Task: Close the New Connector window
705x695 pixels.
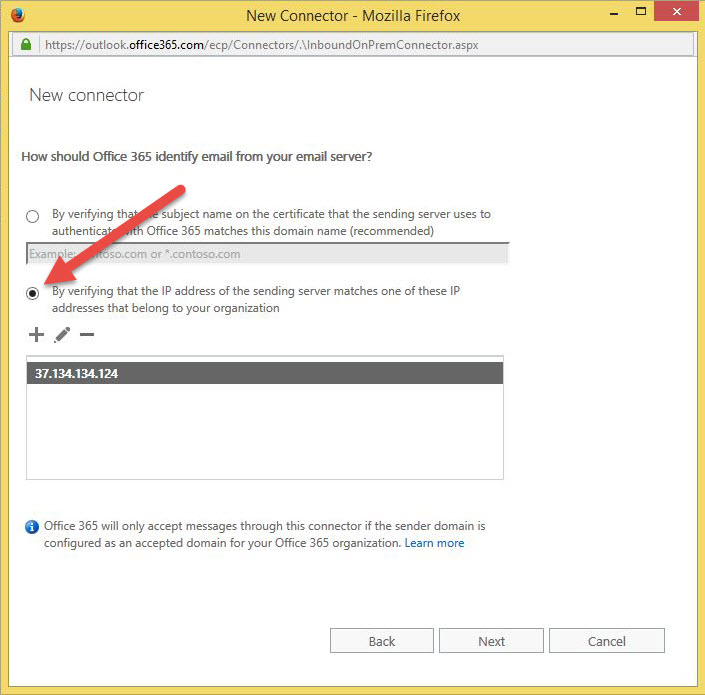Action: point(676,12)
